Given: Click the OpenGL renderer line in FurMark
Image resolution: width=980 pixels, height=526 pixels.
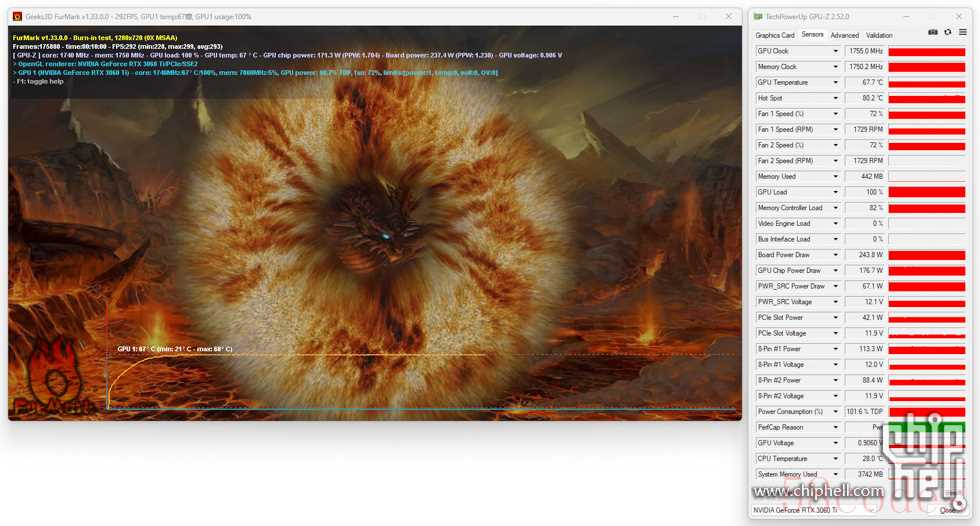Looking at the screenshot, I should point(105,64).
